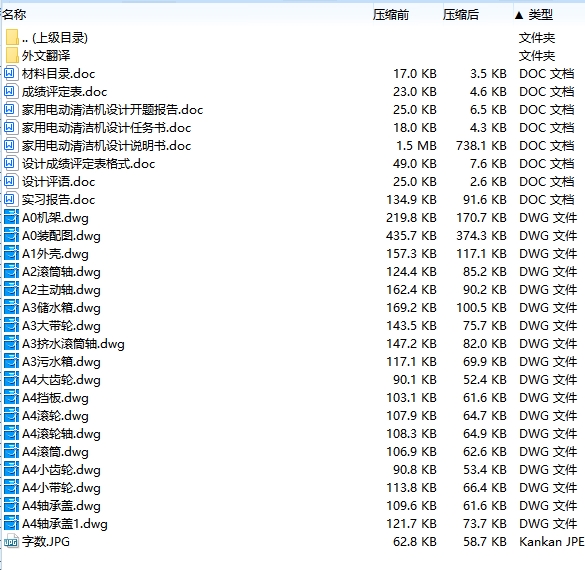Click the A4轴承盖1.dwg file icon
The width and height of the screenshot is (585, 570).
tap(11, 523)
